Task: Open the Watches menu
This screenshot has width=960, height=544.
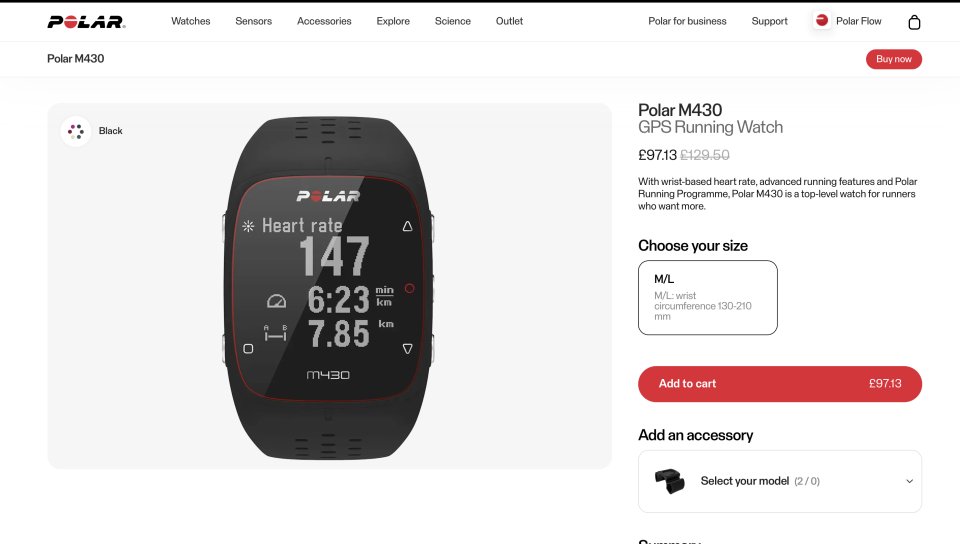Action: [x=190, y=21]
